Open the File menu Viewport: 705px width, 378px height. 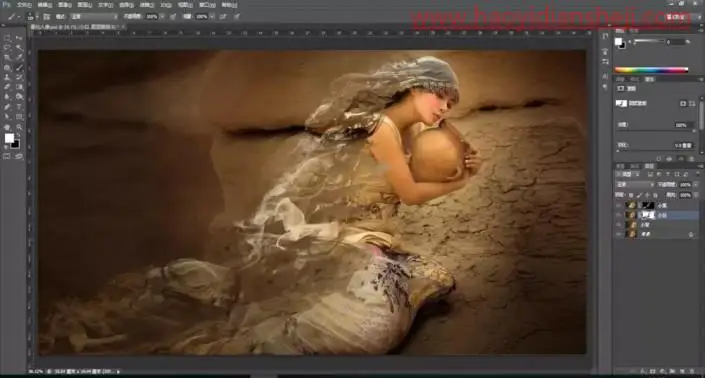click(24, 5)
